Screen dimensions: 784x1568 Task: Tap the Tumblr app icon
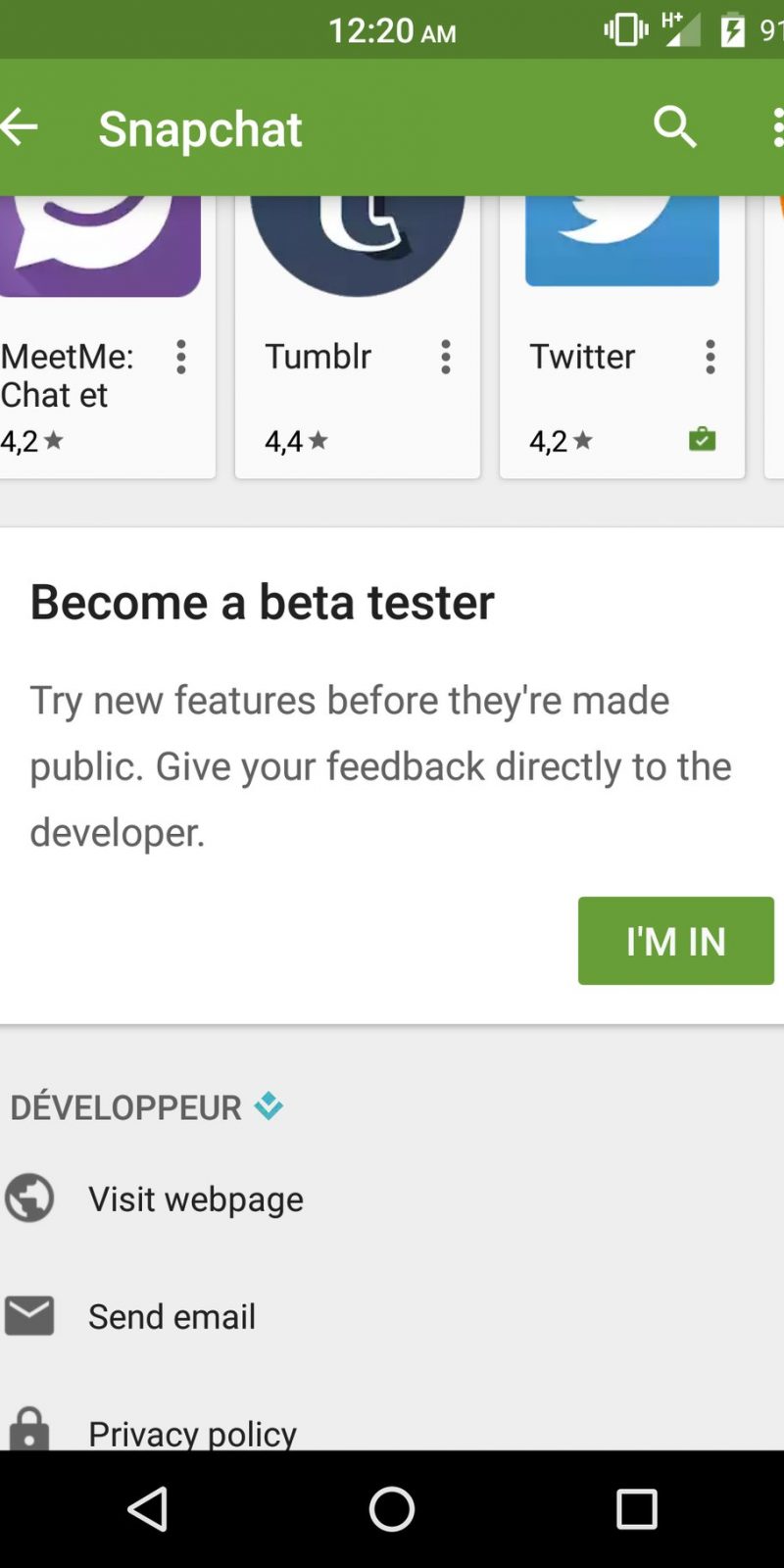[358, 244]
